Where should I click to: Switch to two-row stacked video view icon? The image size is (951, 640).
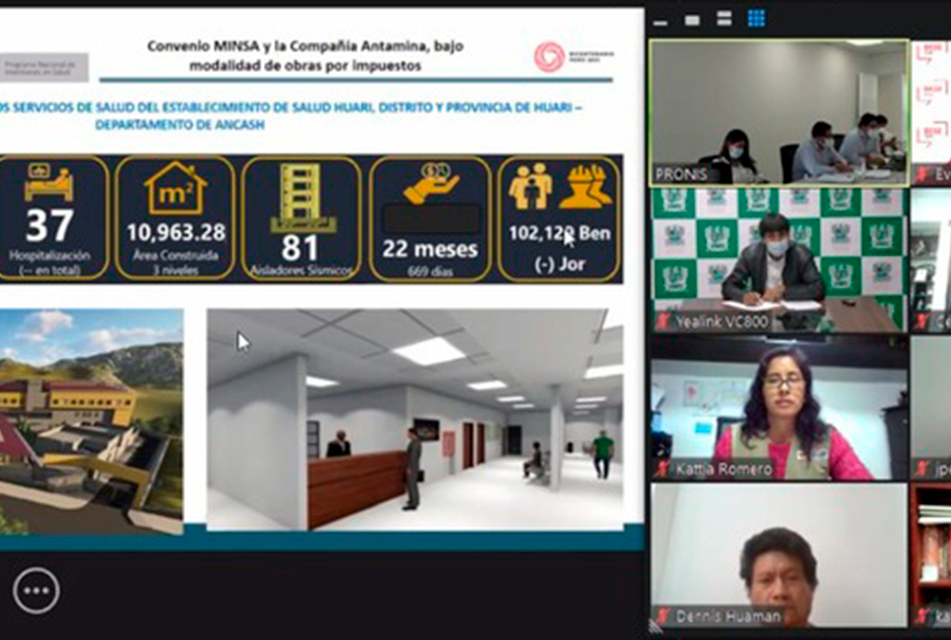tap(724, 19)
